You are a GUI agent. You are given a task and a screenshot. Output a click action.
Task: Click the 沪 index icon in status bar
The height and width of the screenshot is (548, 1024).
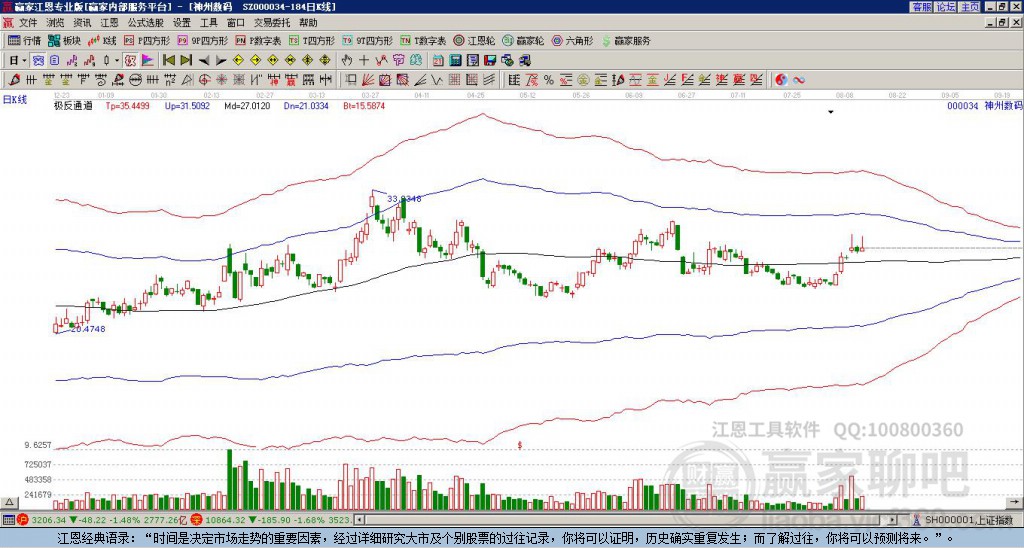pos(23,520)
